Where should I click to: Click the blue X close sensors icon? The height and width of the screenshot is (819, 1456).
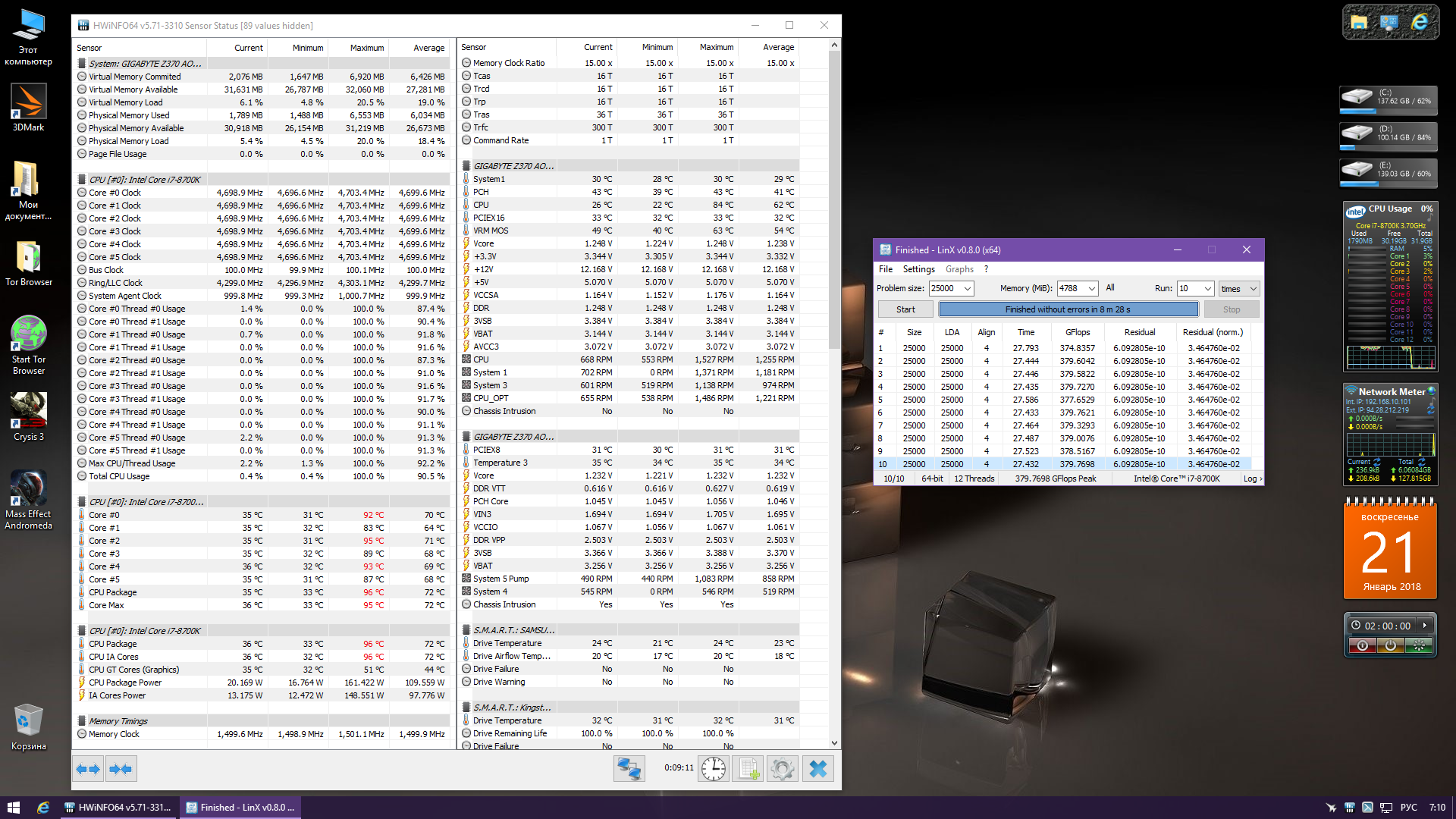point(817,768)
